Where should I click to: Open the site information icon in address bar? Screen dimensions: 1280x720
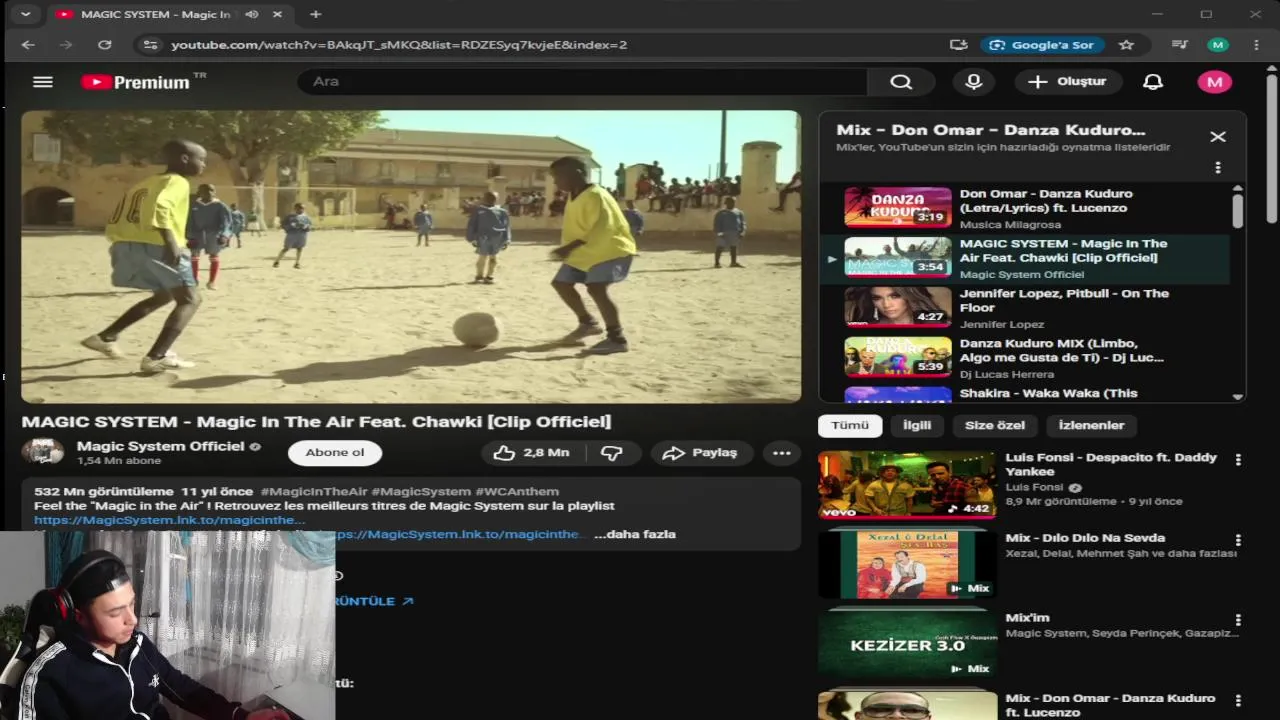click(x=150, y=45)
